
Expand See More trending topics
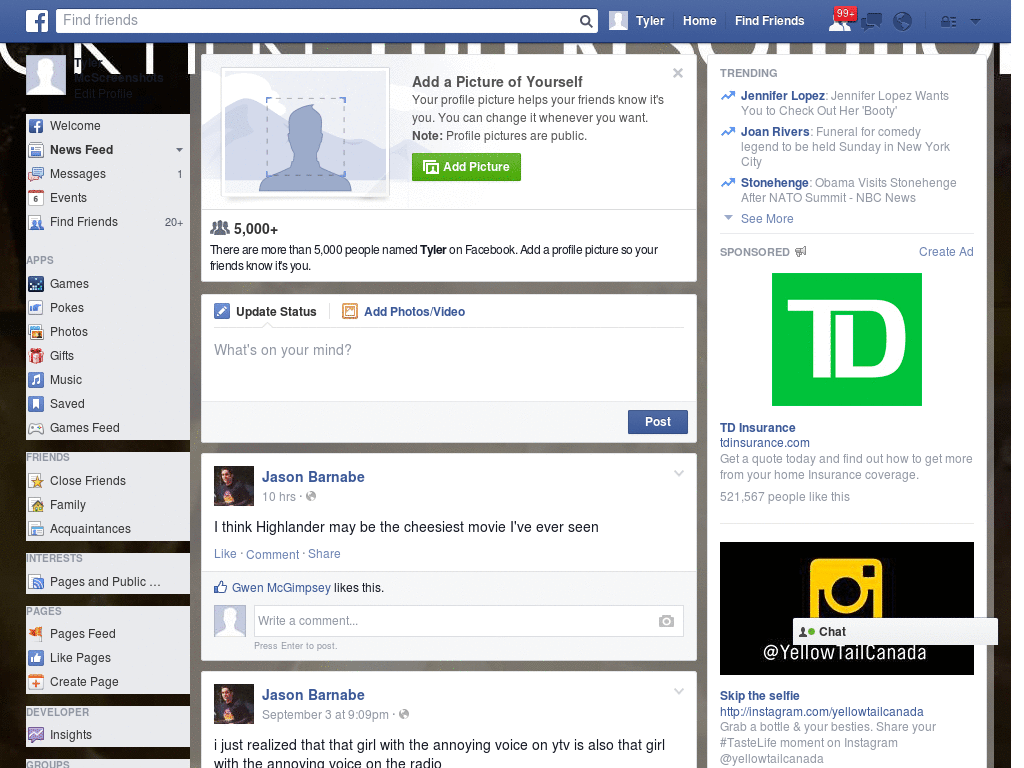pos(767,219)
